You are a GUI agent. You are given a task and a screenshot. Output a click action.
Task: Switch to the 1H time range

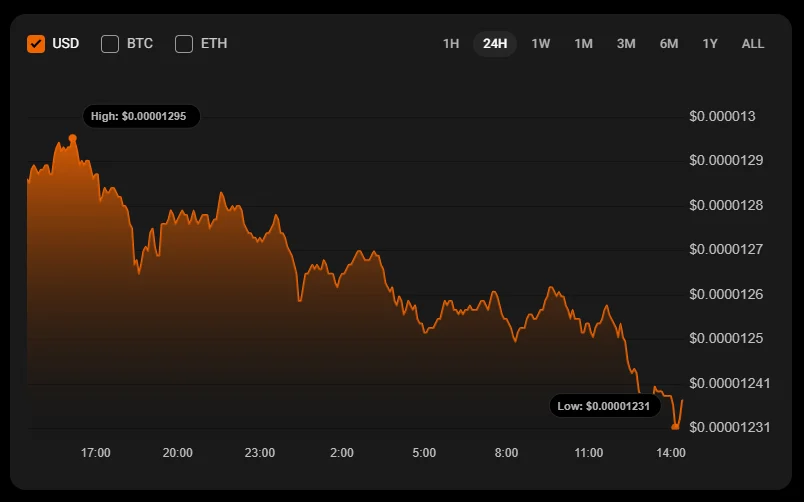click(x=451, y=44)
